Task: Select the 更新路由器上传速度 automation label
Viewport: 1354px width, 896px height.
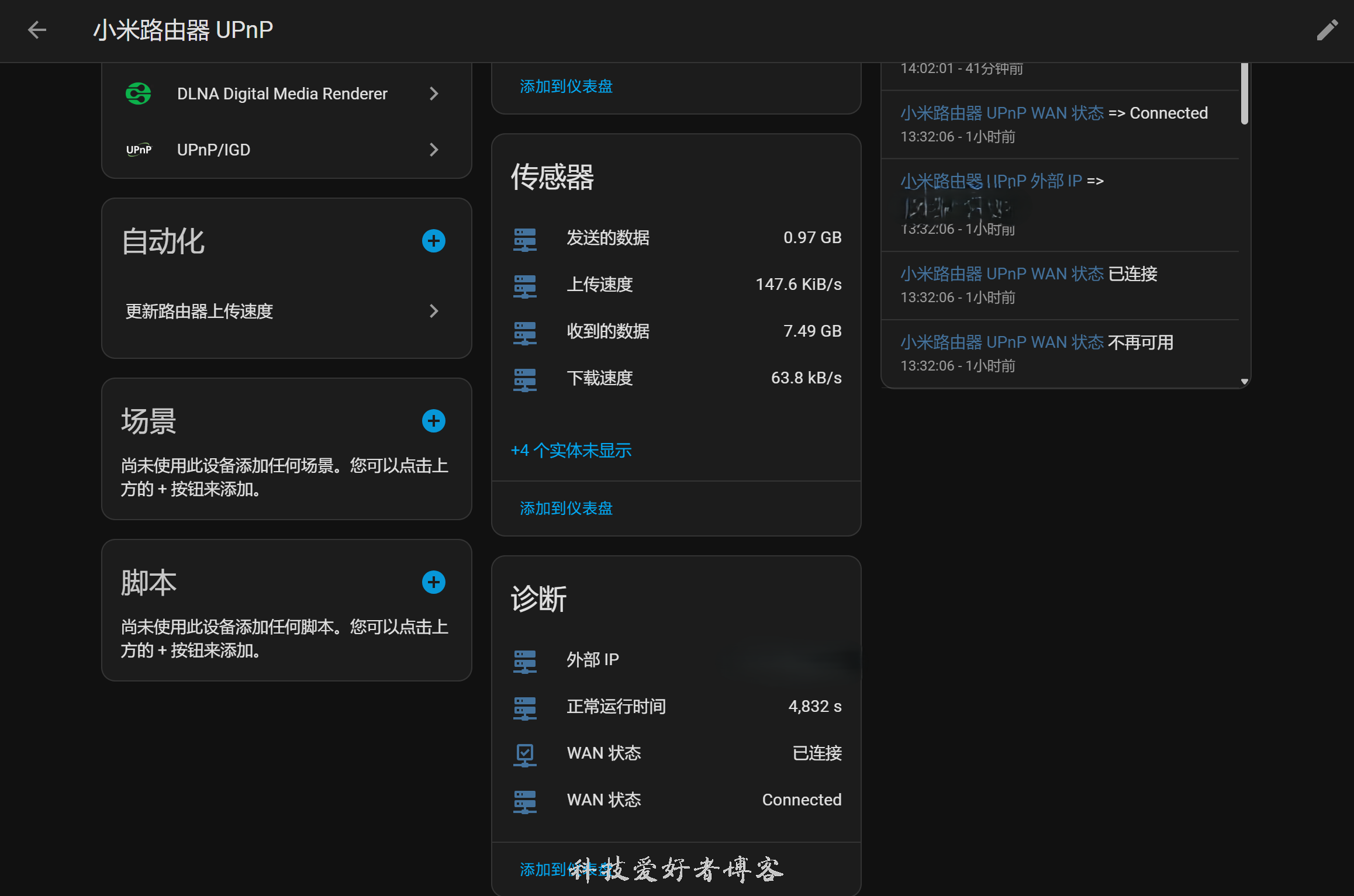Action: tap(199, 311)
